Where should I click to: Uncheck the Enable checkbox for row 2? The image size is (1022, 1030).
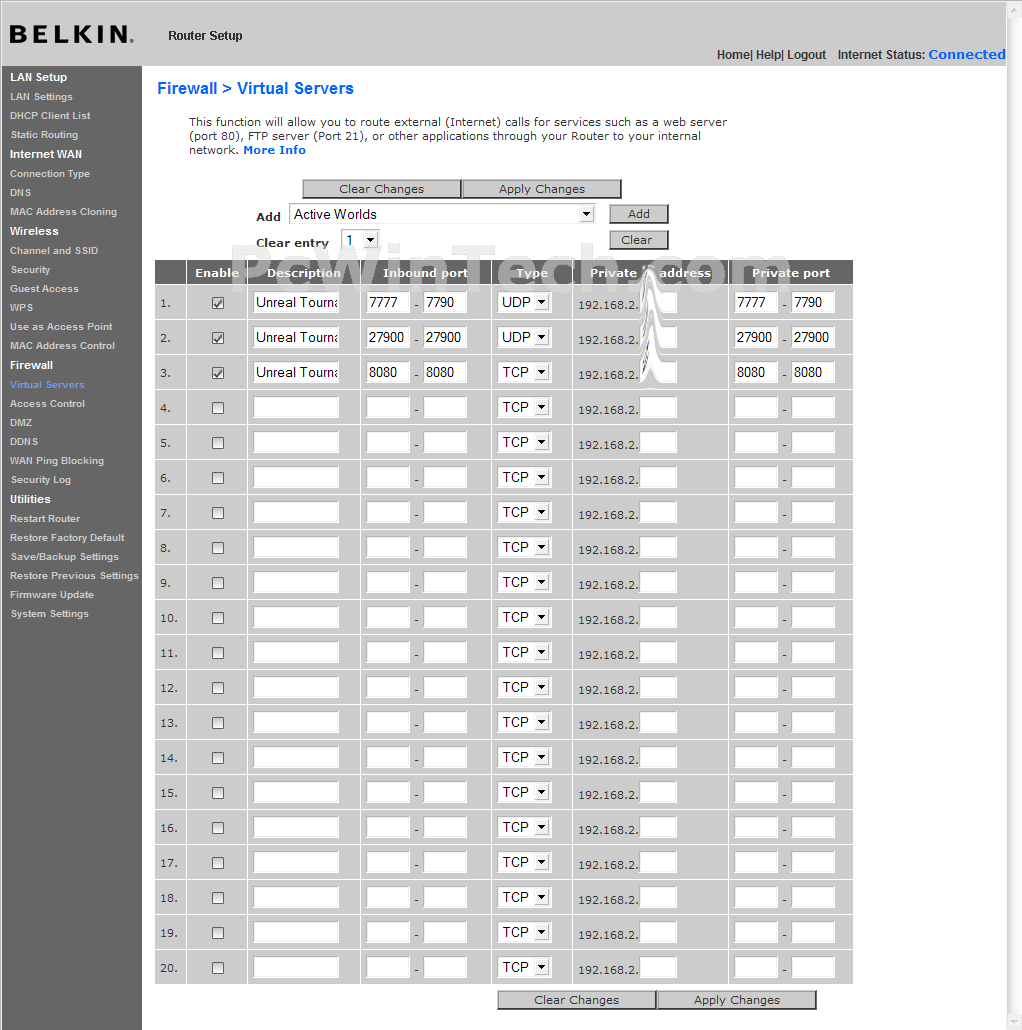tap(218, 338)
